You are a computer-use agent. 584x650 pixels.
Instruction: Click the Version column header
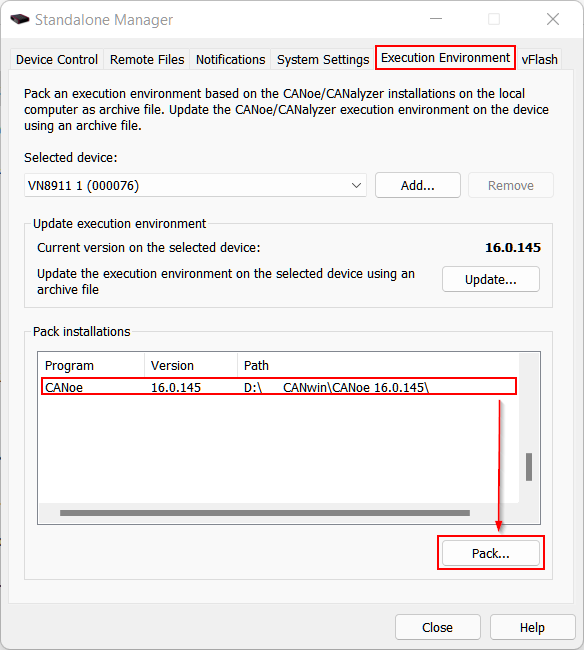pos(191,366)
